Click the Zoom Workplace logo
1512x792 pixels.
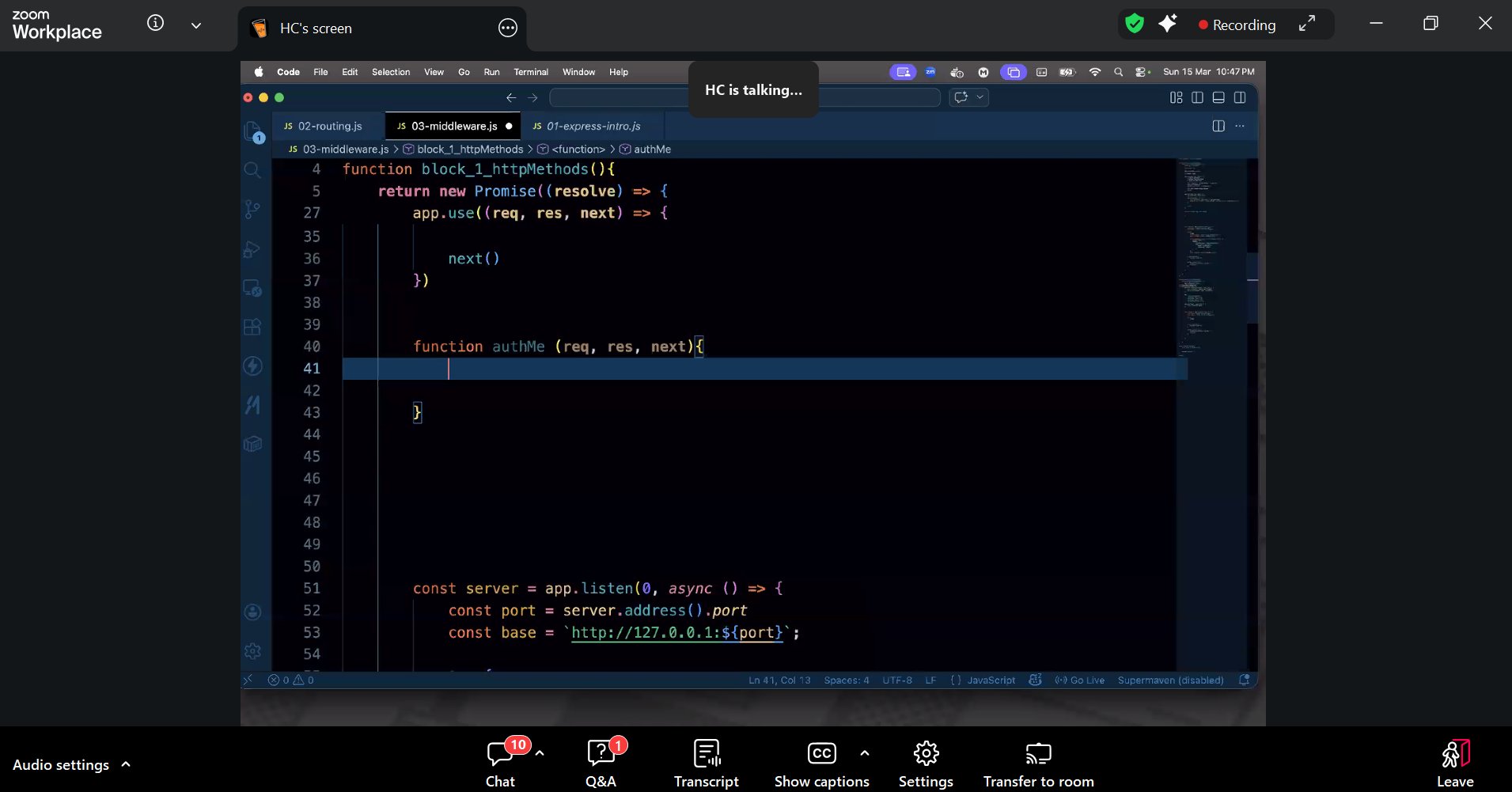click(57, 25)
